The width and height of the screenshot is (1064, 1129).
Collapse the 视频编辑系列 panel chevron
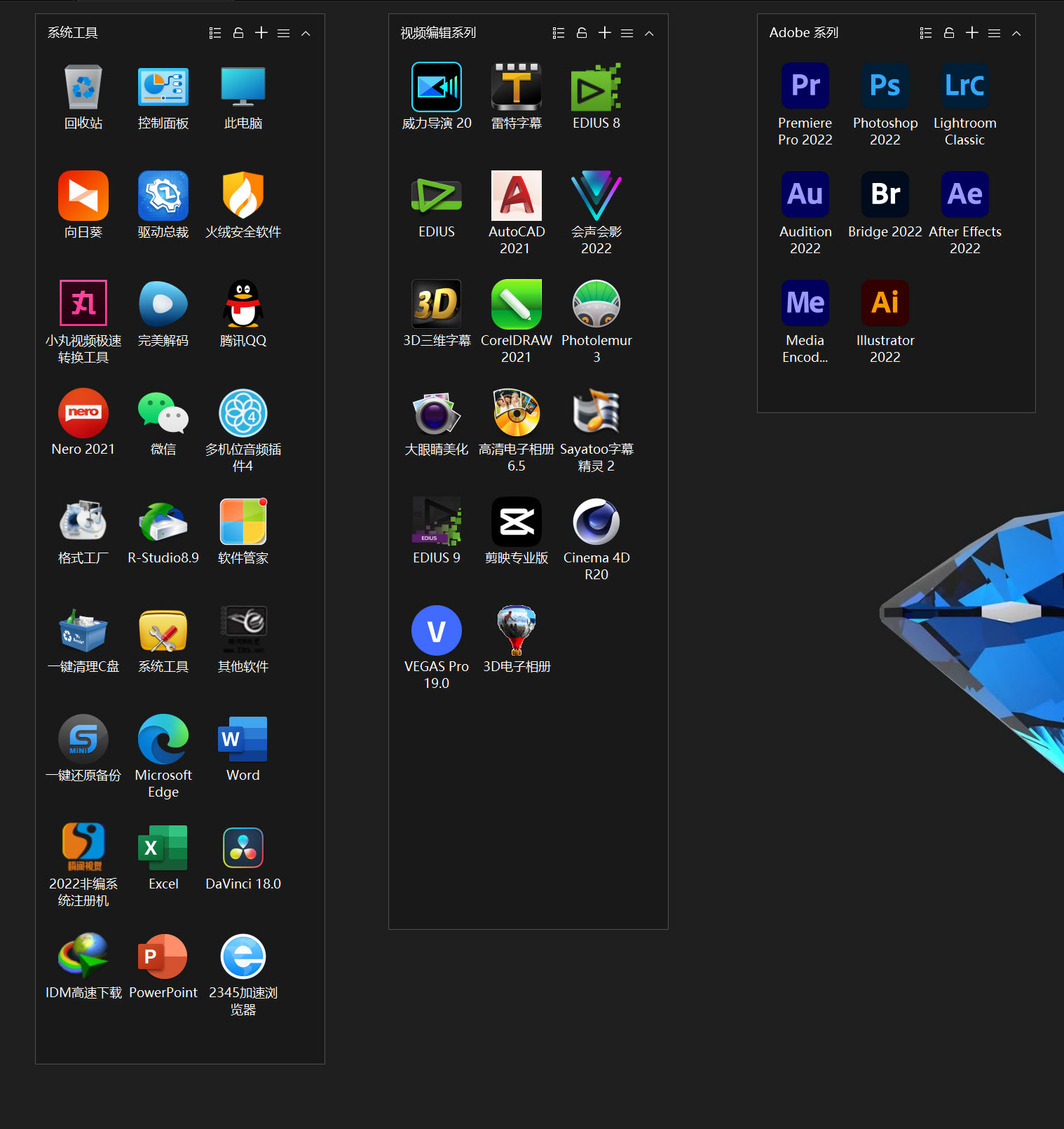[x=649, y=33]
